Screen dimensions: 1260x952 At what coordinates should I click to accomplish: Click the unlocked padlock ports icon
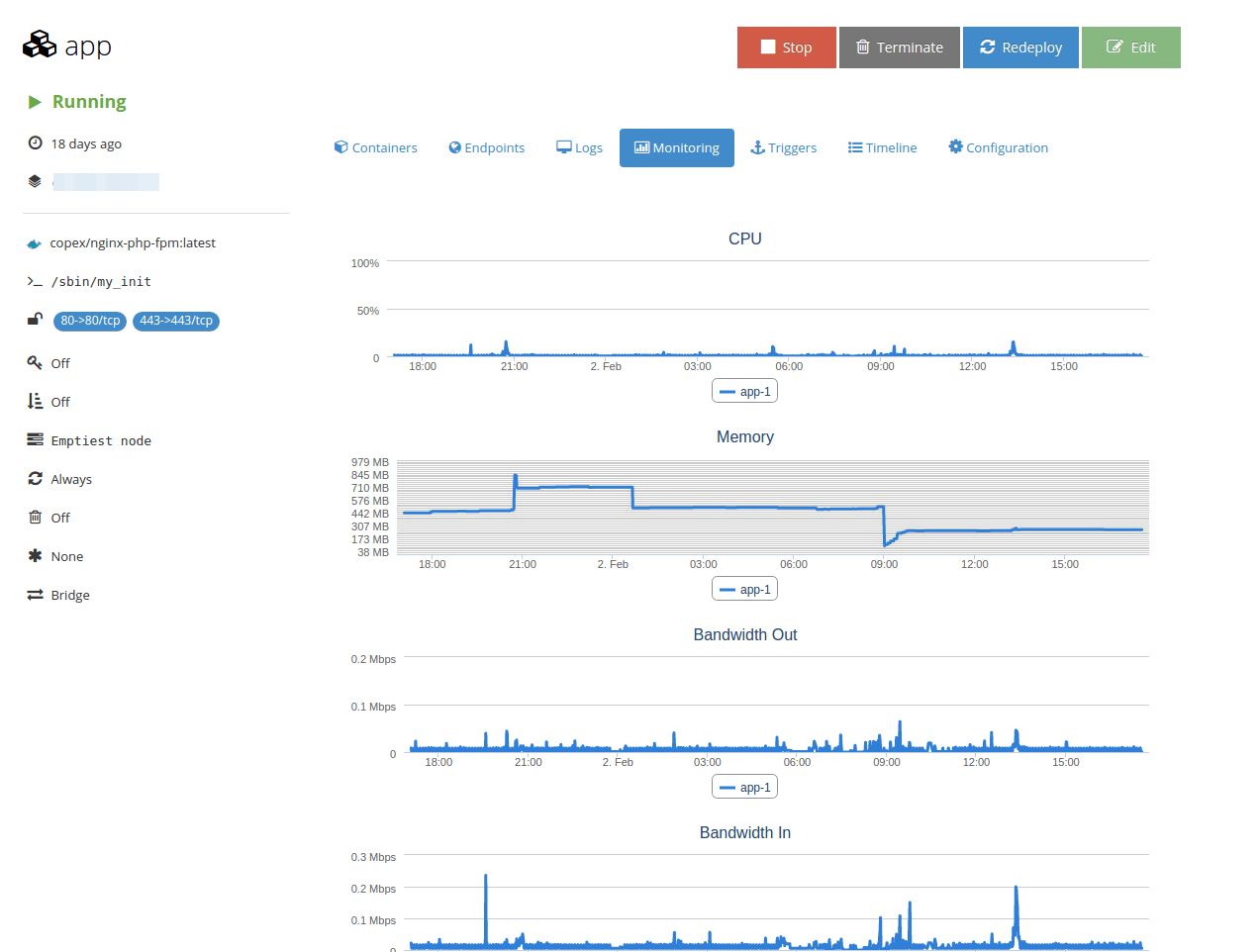tap(35, 320)
